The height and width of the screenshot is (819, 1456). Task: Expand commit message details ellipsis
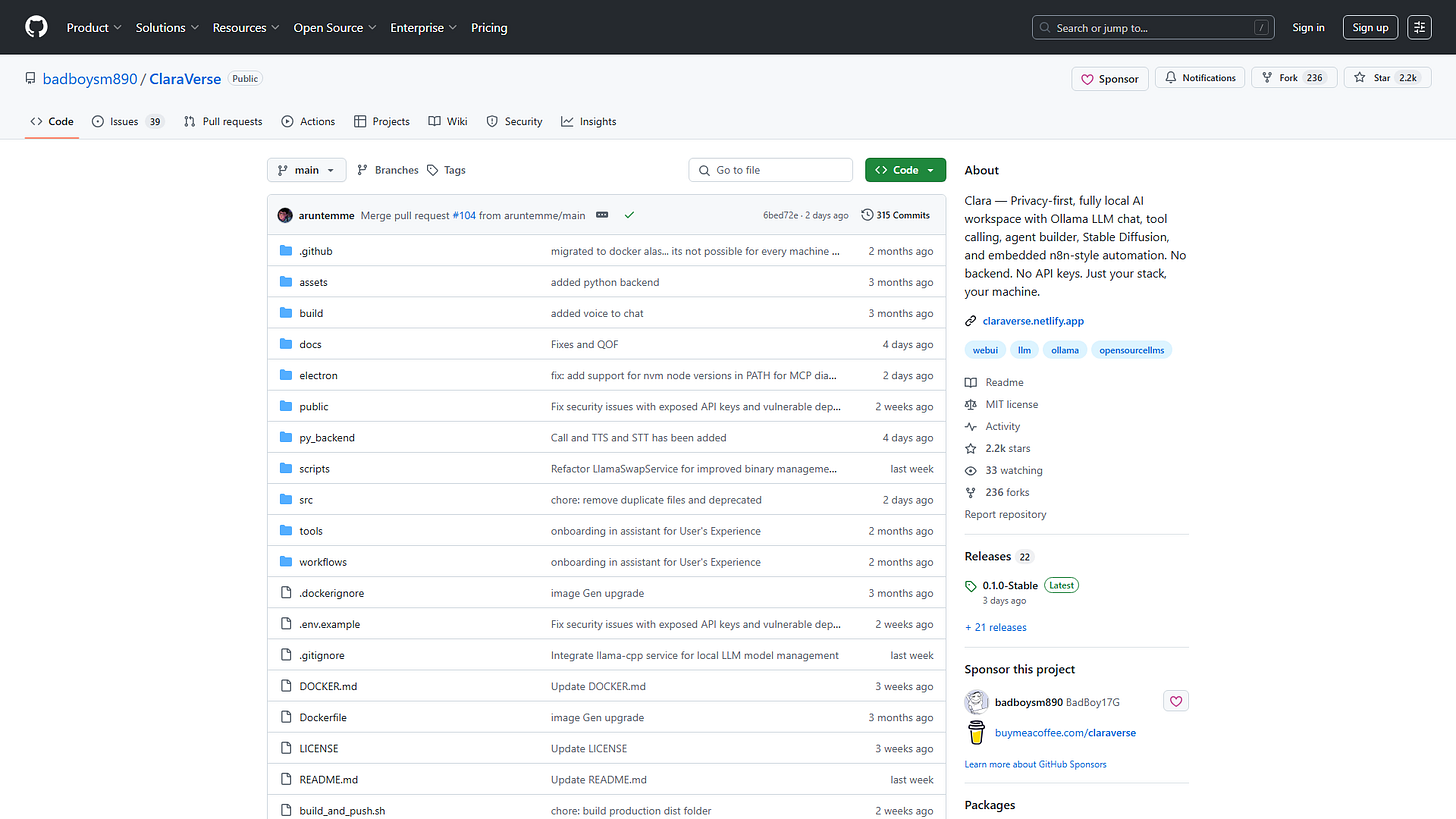point(602,215)
